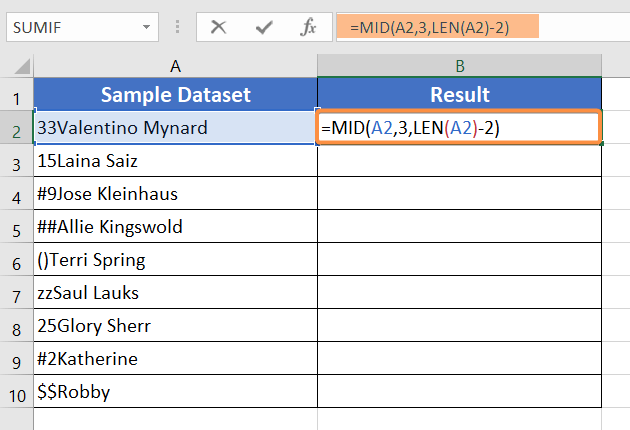The height and width of the screenshot is (430, 630).
Task: Click the editing cell B2 with formula
Action: [x=459, y=128]
